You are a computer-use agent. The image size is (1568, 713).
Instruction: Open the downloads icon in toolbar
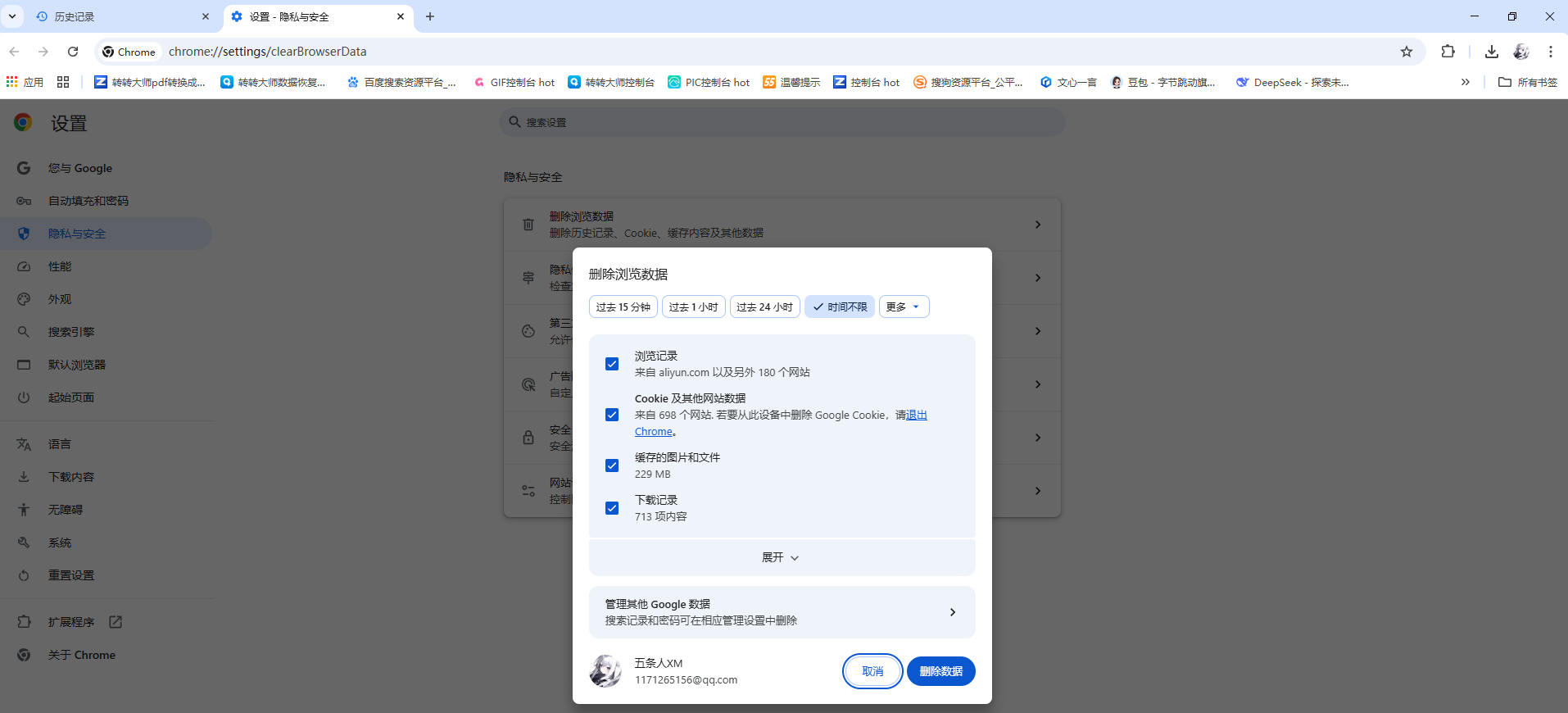click(x=1492, y=52)
